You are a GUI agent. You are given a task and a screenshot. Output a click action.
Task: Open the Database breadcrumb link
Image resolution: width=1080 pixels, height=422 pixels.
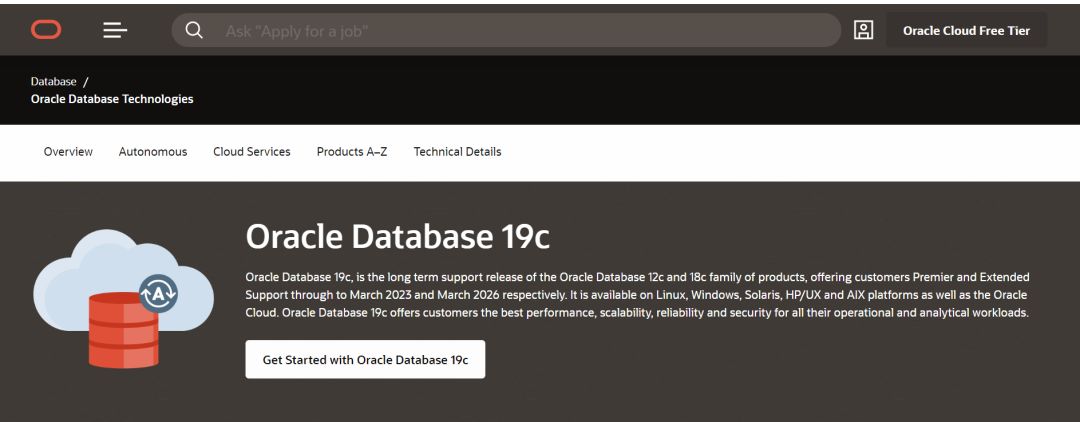54,81
